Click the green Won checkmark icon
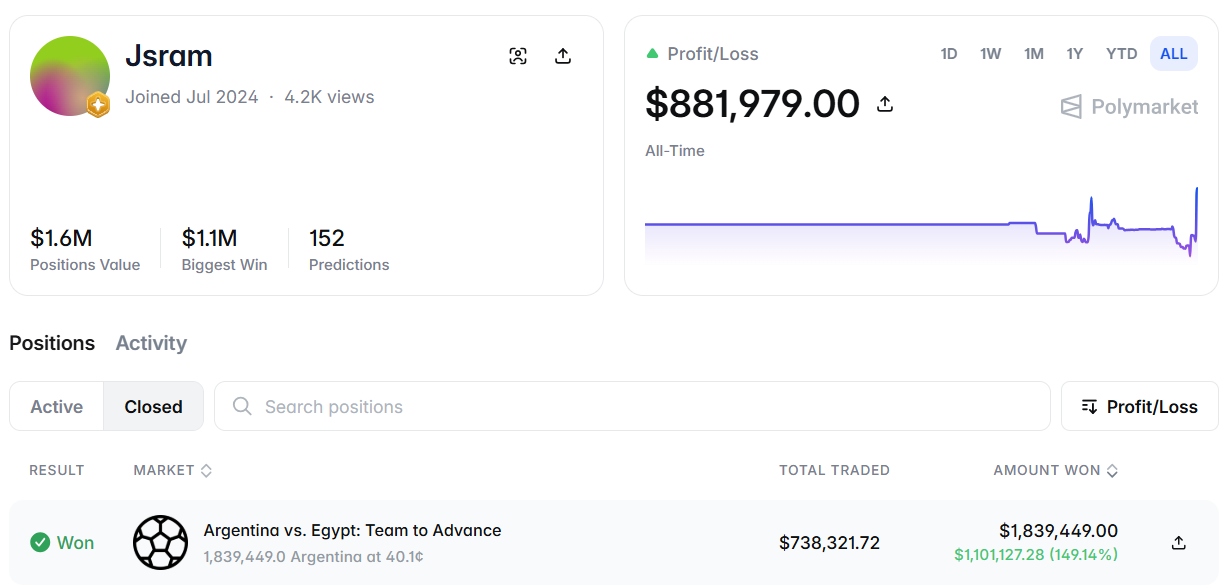1232x588 pixels. pos(40,543)
